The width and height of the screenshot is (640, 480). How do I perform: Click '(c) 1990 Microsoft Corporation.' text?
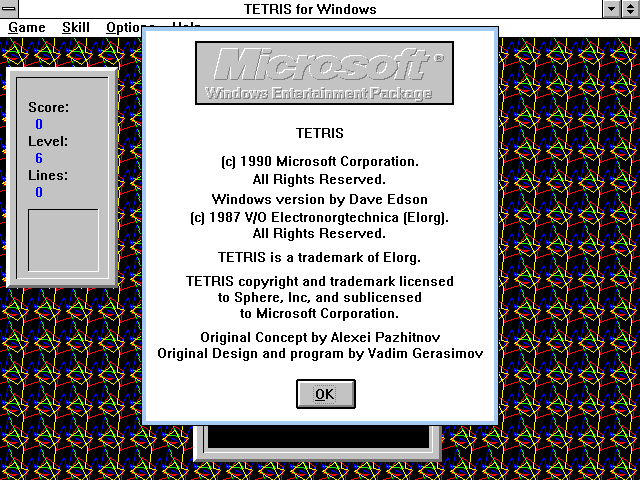click(320, 162)
